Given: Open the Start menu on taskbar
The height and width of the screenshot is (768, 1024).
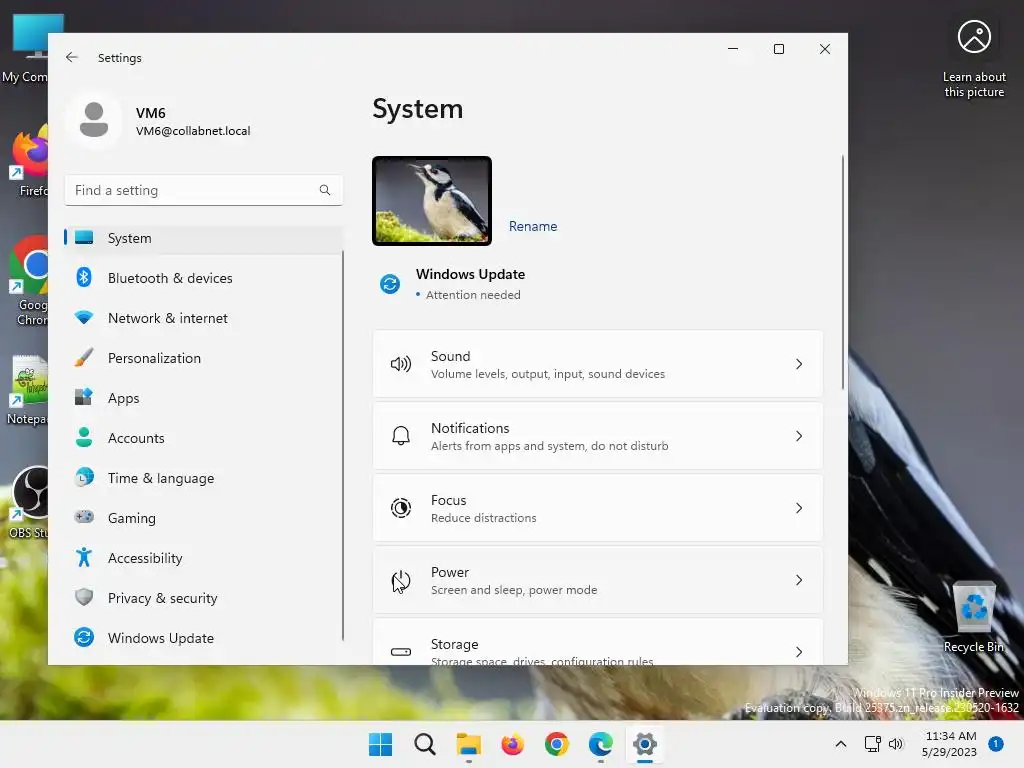Looking at the screenshot, I should pyautogui.click(x=381, y=744).
